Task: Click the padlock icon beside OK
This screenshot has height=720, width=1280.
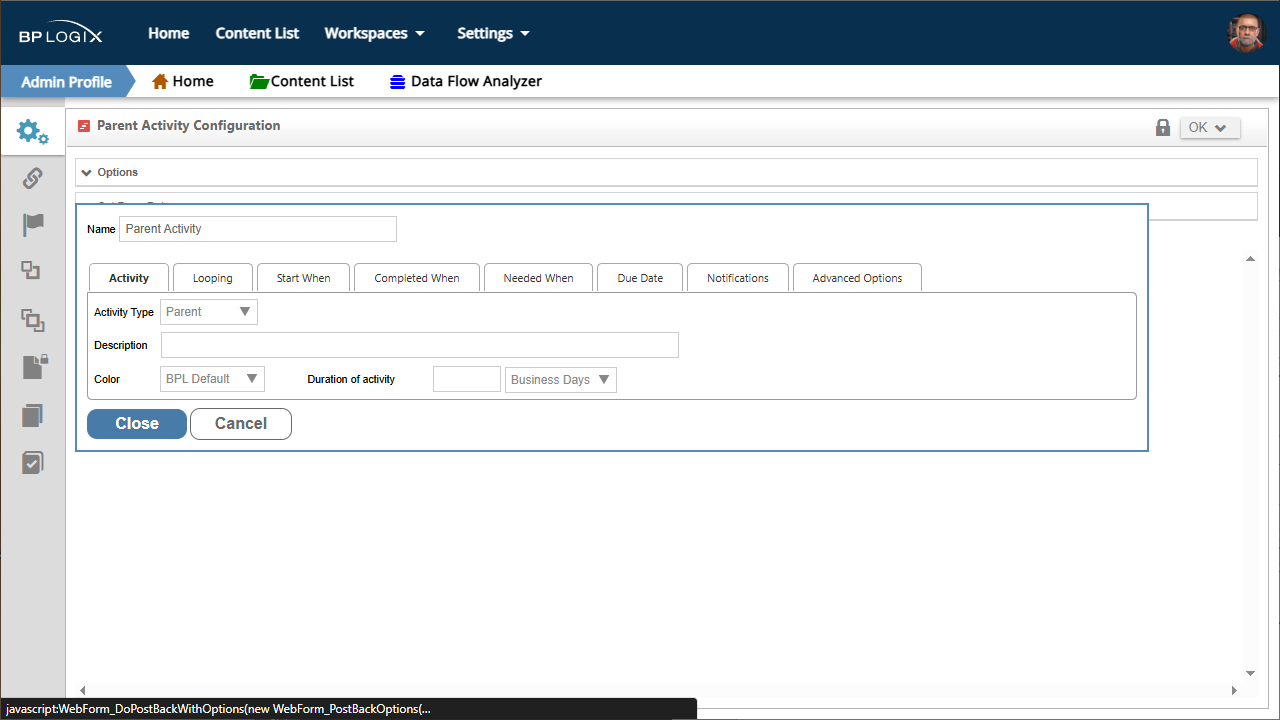Action: point(1162,127)
